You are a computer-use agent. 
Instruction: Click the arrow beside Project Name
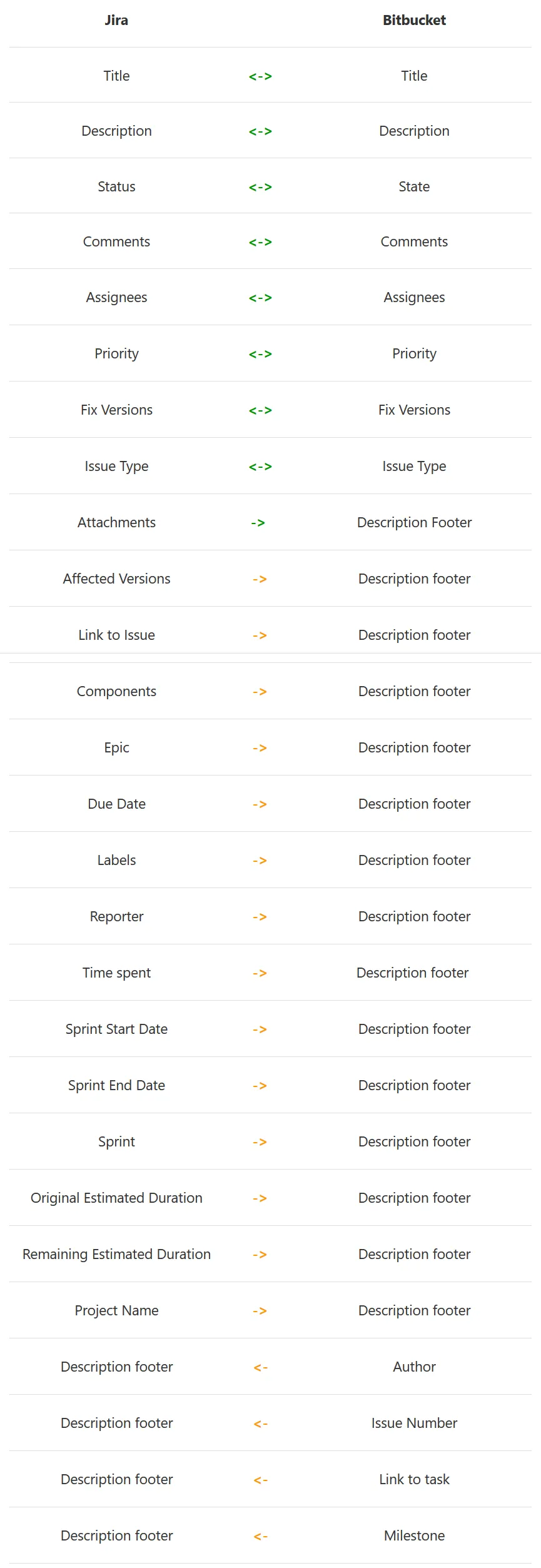coord(260,1311)
